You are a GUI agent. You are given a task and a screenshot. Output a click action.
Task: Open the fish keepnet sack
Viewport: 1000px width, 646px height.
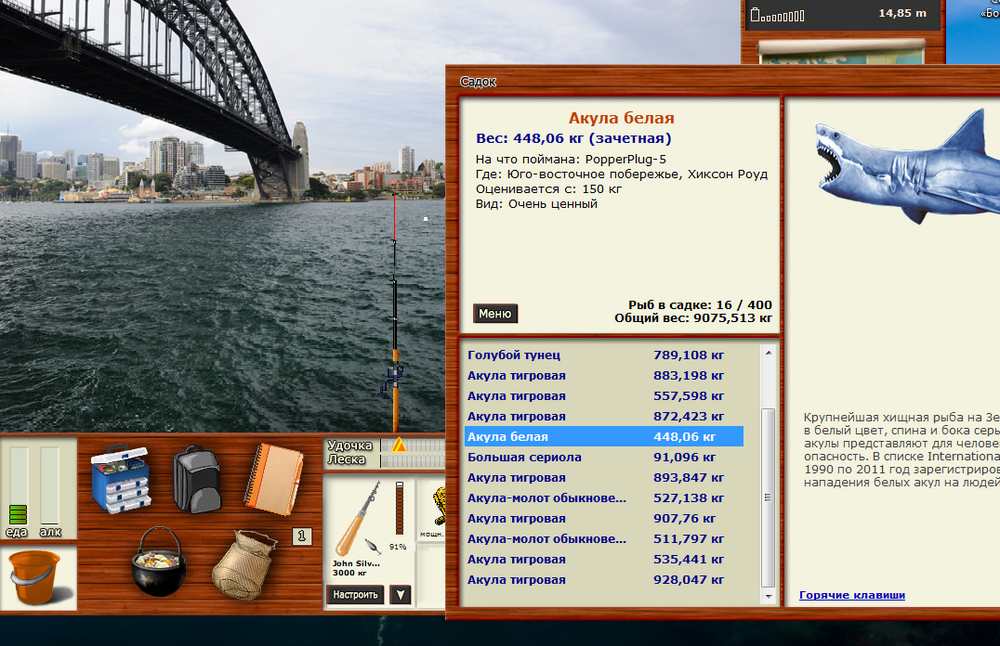pos(243,564)
